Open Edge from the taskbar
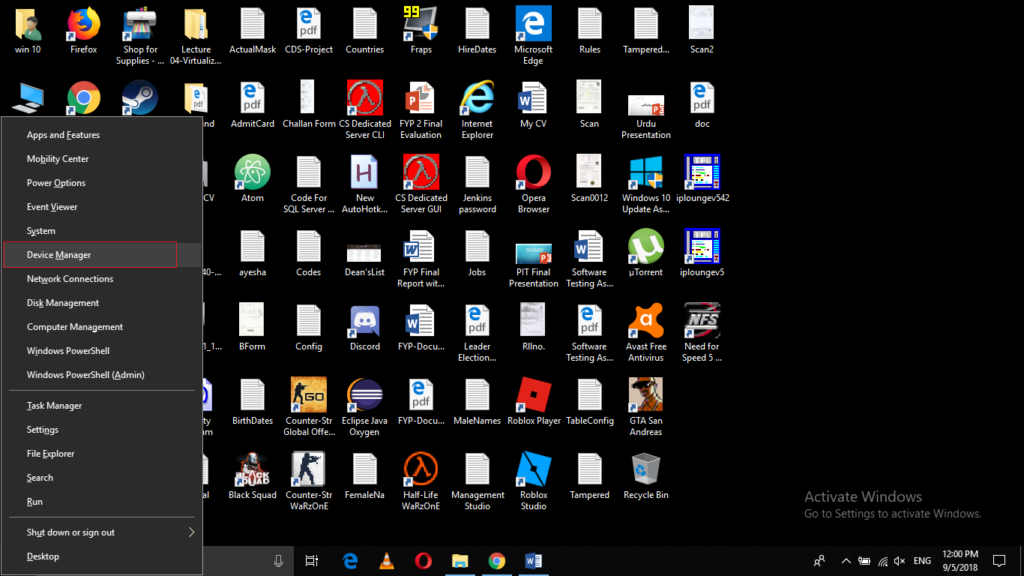Screen dimensions: 1024x576 pos(350,561)
